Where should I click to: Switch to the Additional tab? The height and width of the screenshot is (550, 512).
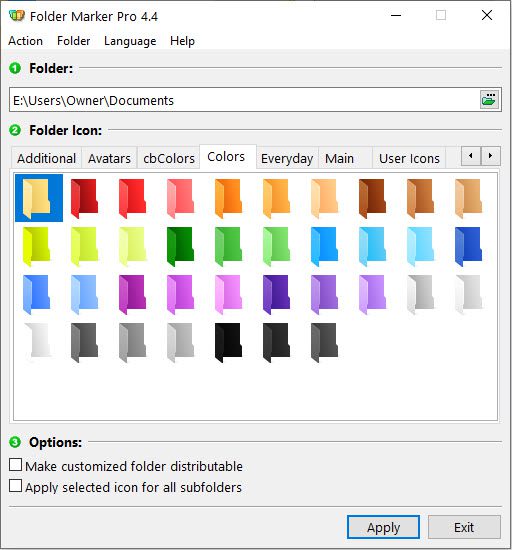coord(47,158)
